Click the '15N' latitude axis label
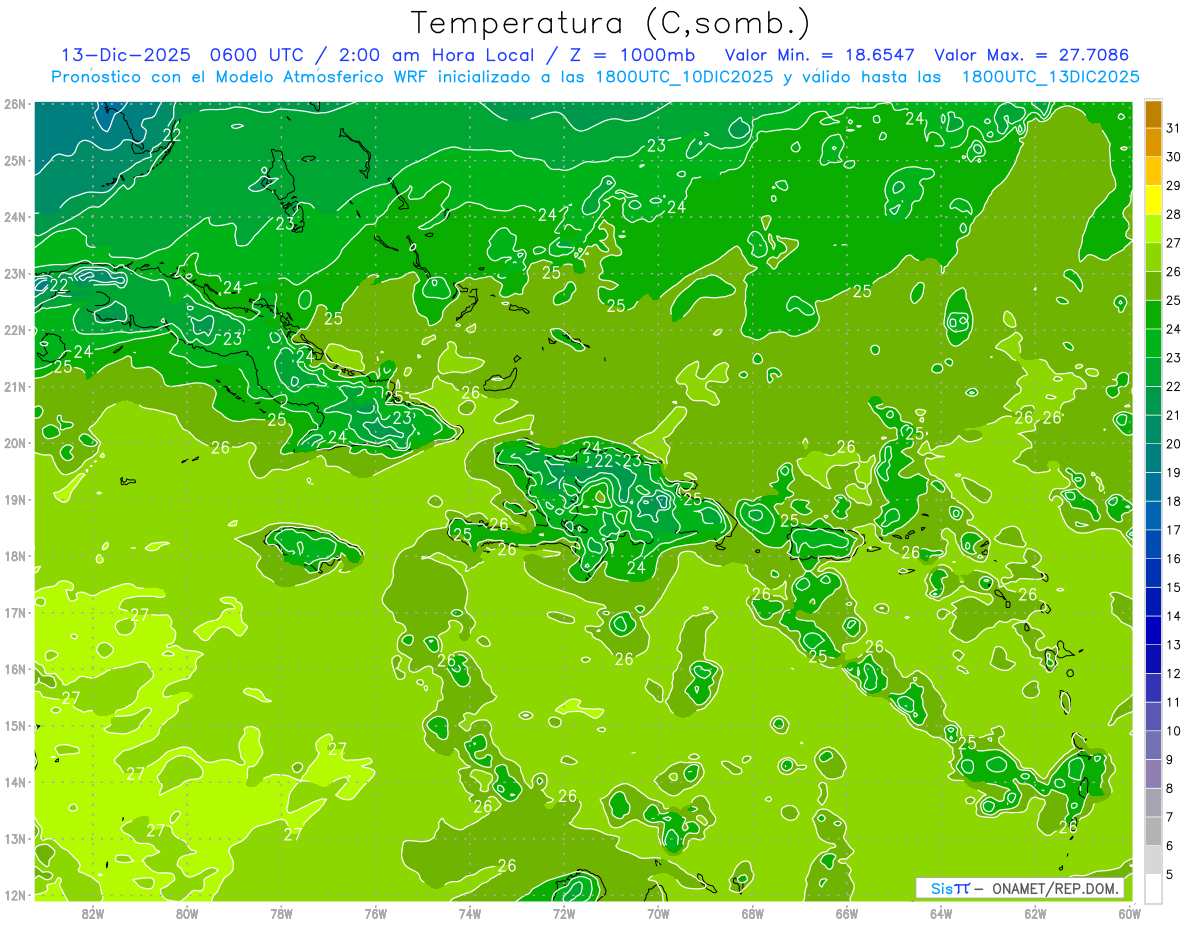The width and height of the screenshot is (1200, 927). (x=16, y=726)
